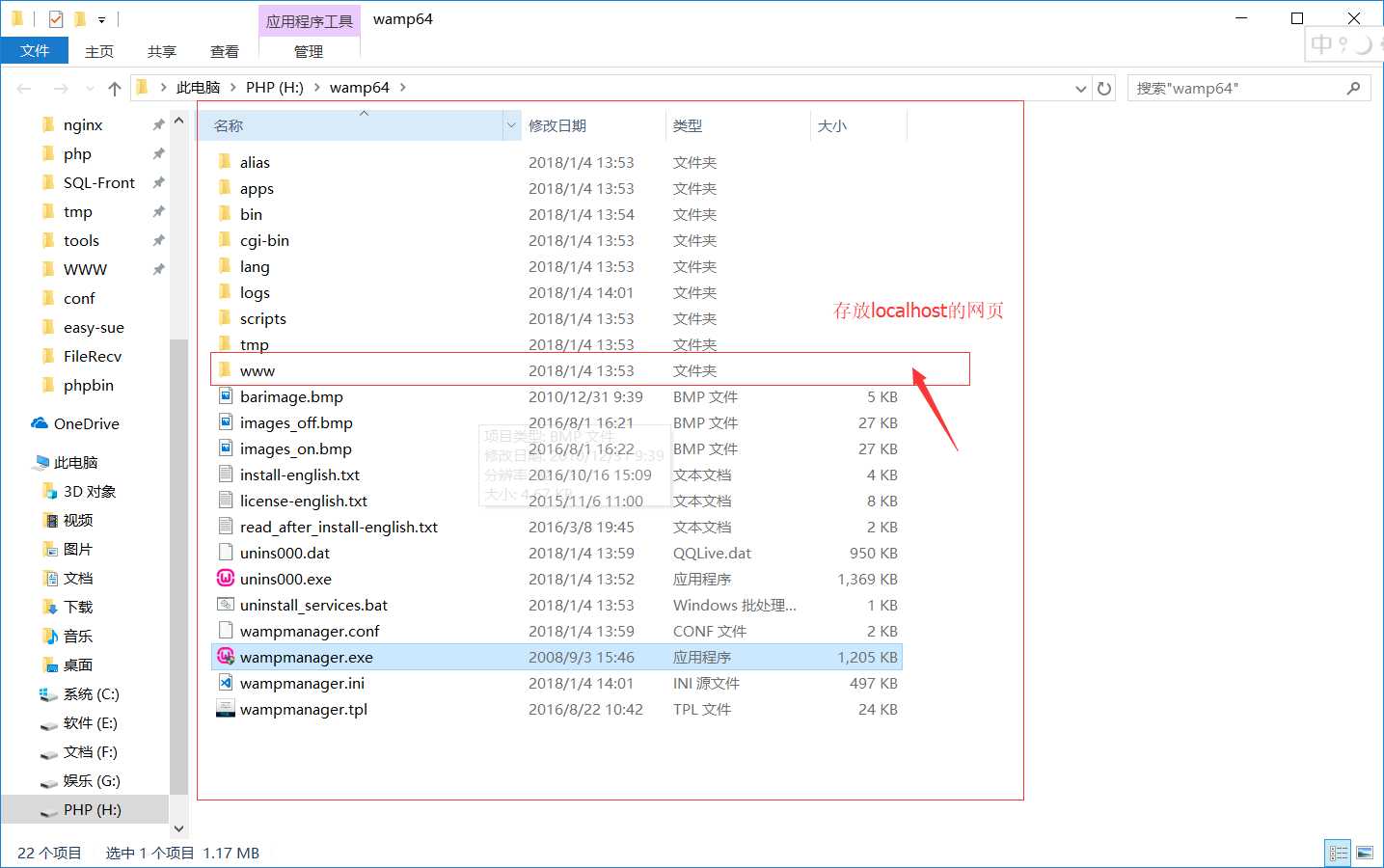Expand chevron after PHP (H:) in address bar

(316, 87)
